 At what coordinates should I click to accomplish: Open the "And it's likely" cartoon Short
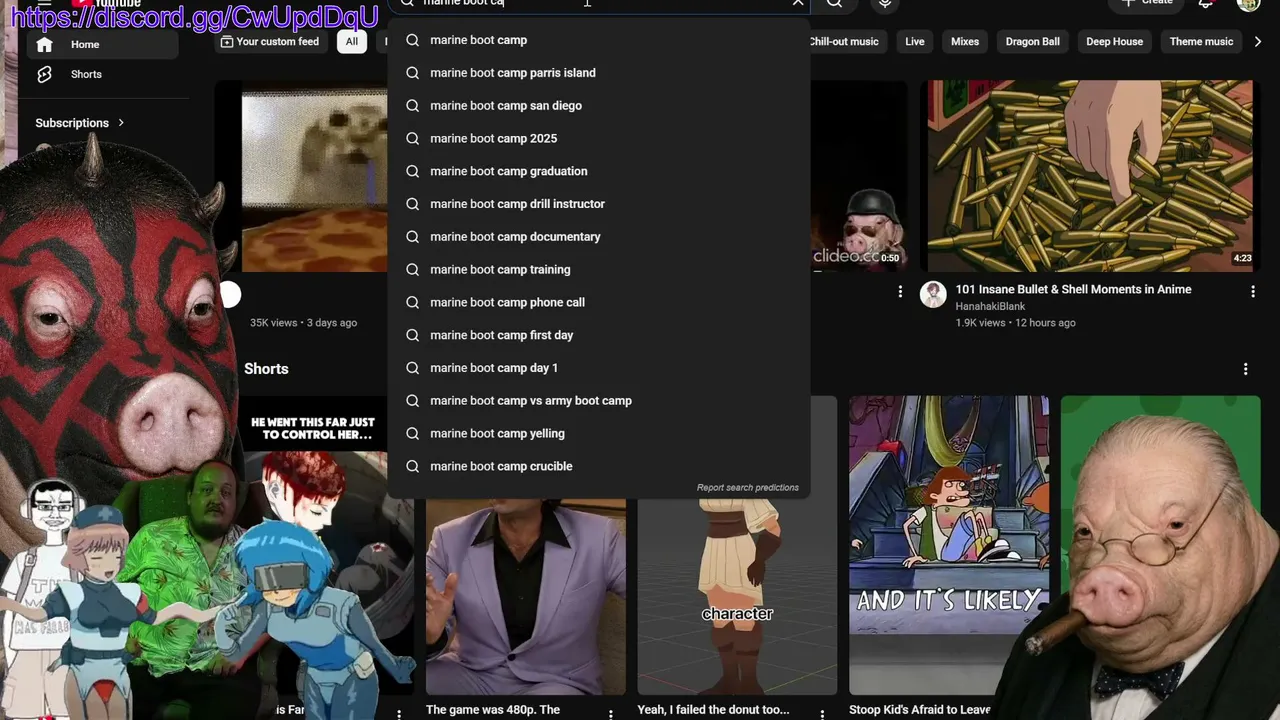click(949, 545)
